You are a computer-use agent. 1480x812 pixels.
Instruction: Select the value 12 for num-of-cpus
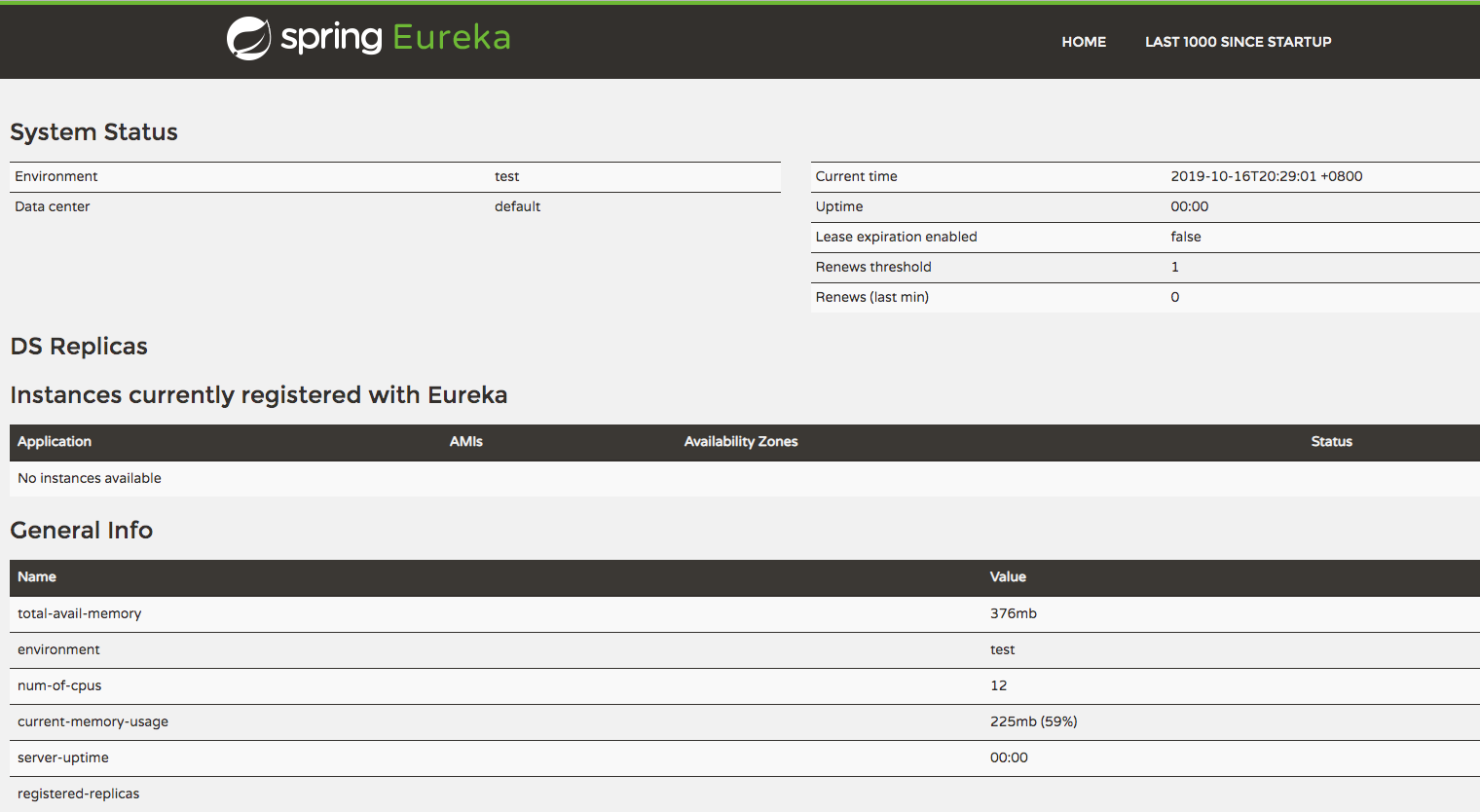click(998, 685)
